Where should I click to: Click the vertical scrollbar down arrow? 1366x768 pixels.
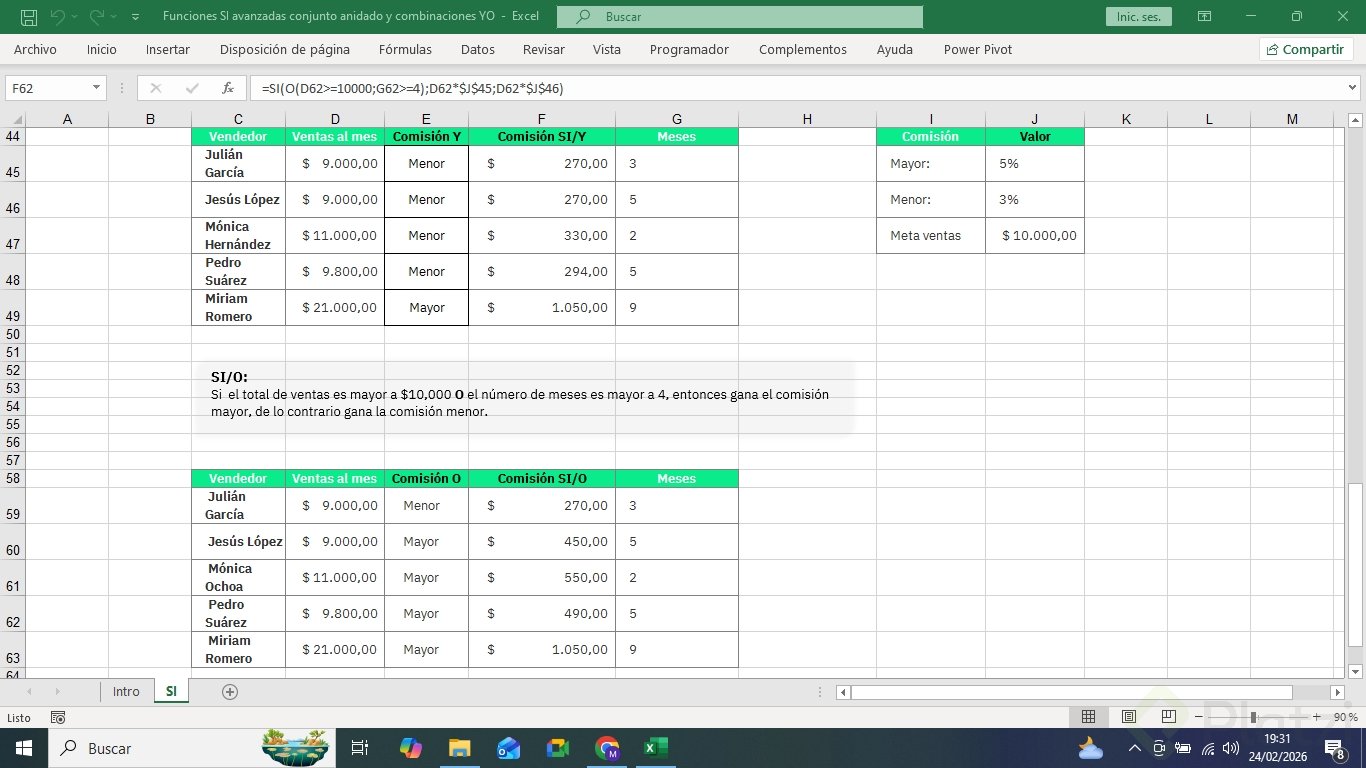[1356, 671]
